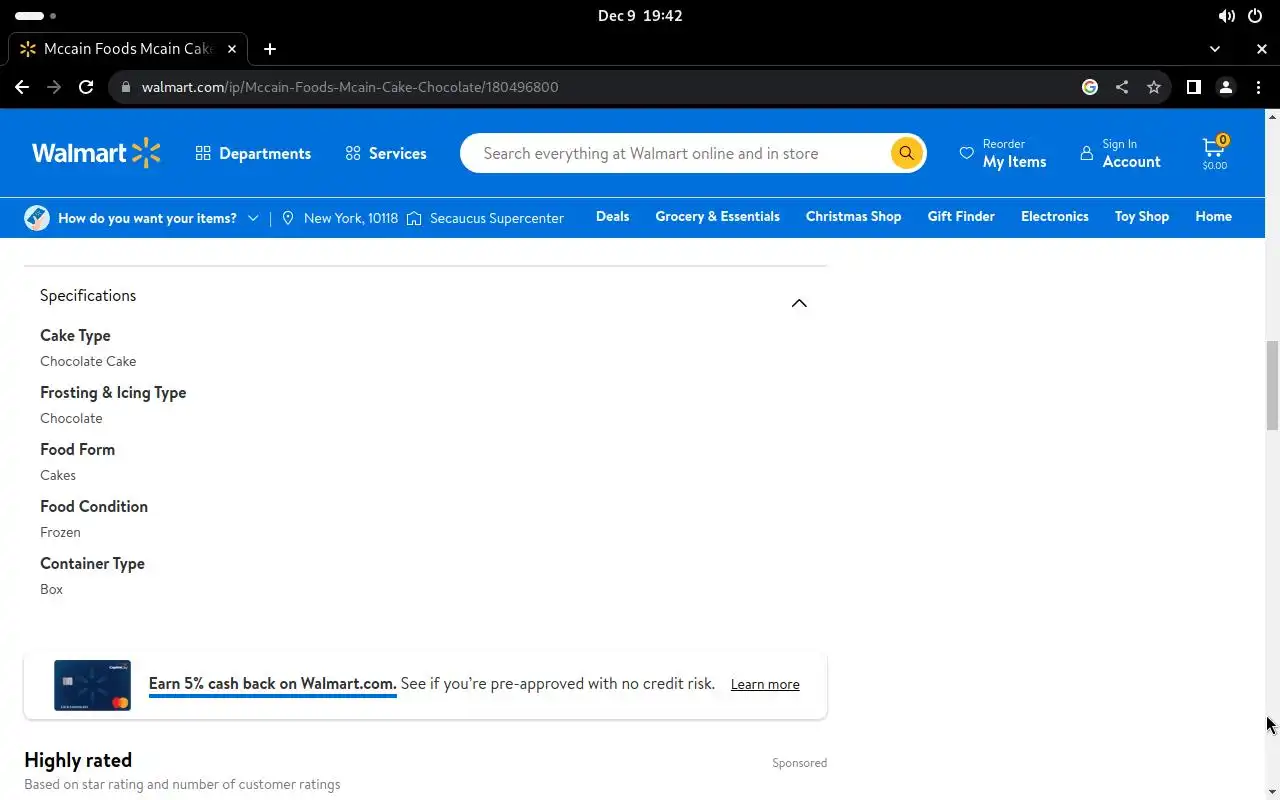The height and width of the screenshot is (800, 1280).
Task: Click the Walmart logo
Action: tap(96, 153)
